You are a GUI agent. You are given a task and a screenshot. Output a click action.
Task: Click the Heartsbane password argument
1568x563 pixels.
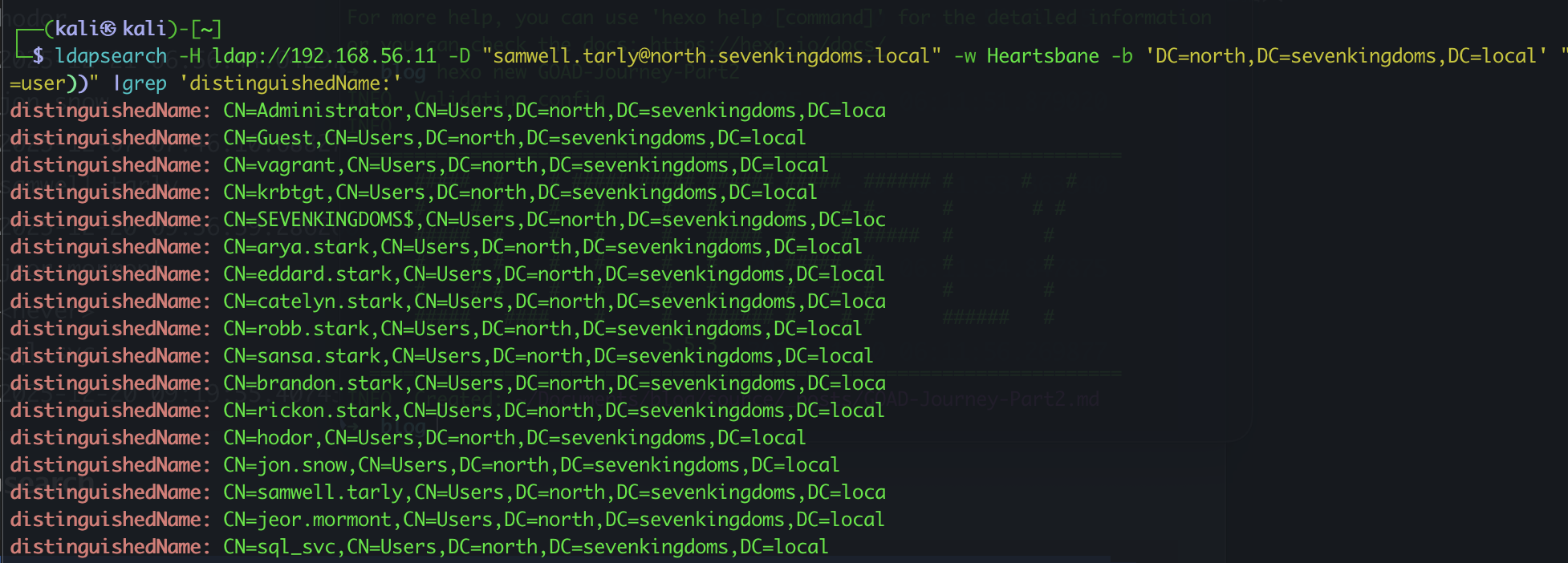tap(1042, 56)
